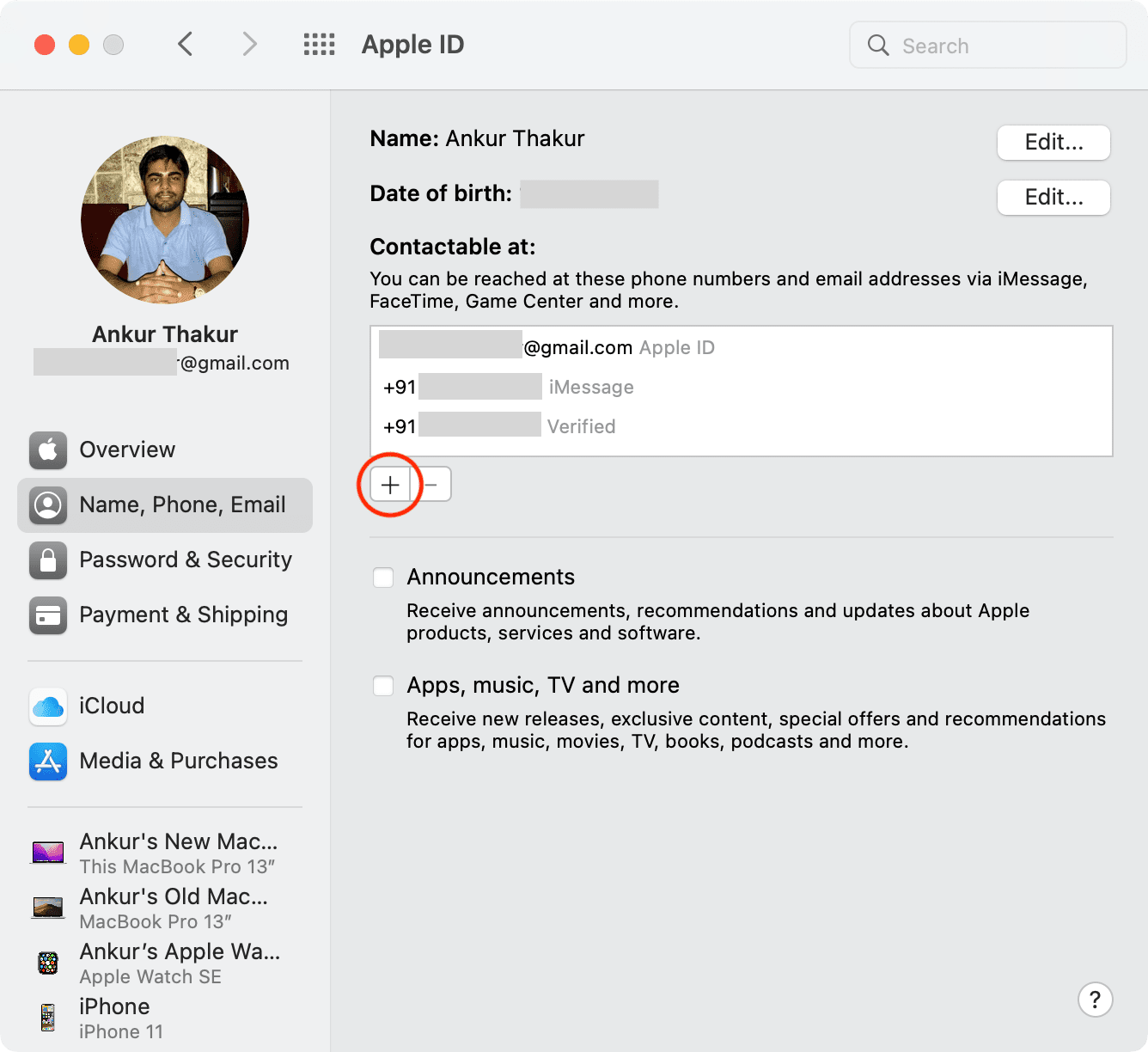Open Password & Security settings
Viewport: 1148px width, 1052px height.
tap(165, 560)
